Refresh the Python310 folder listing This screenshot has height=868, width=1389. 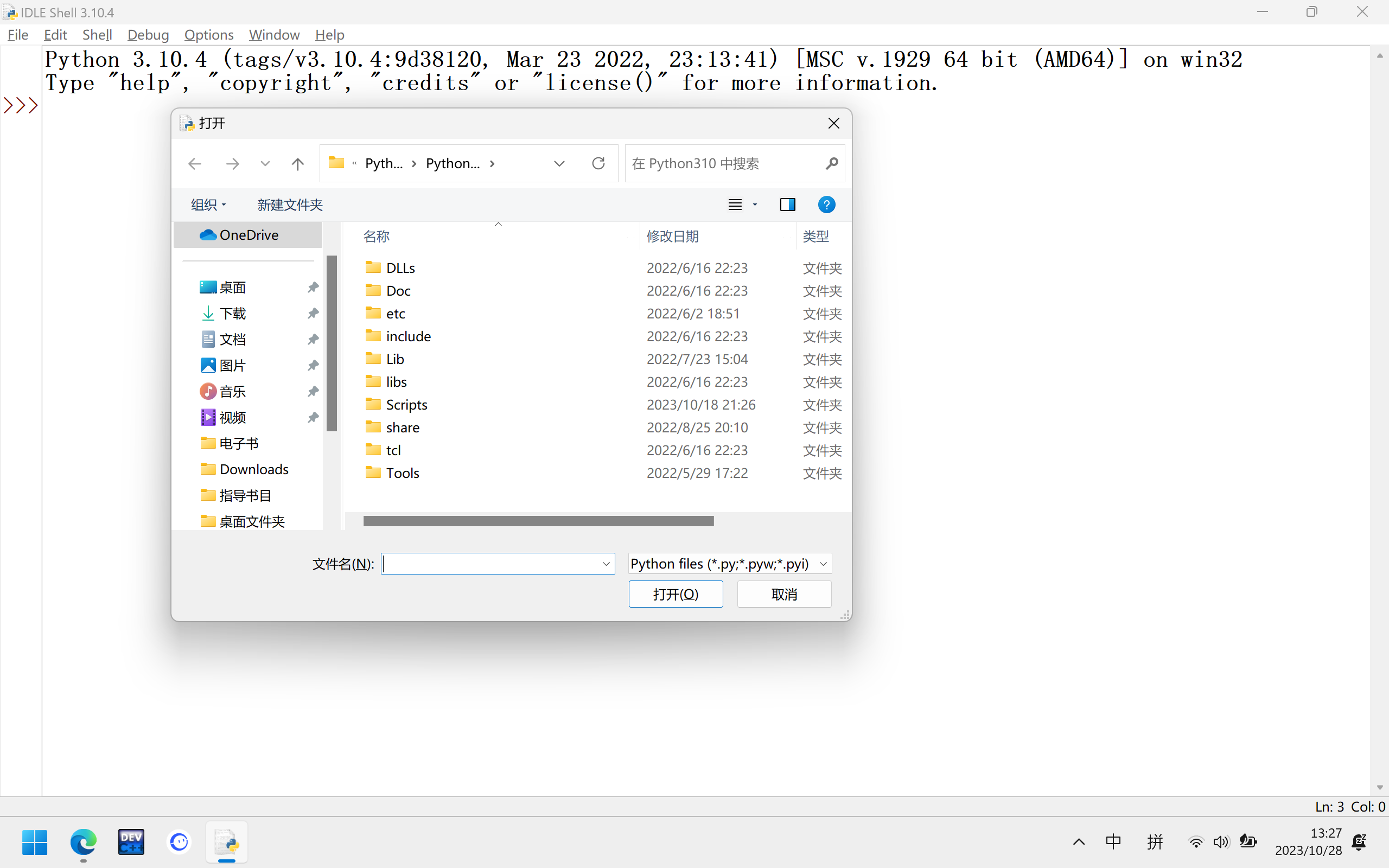598,164
